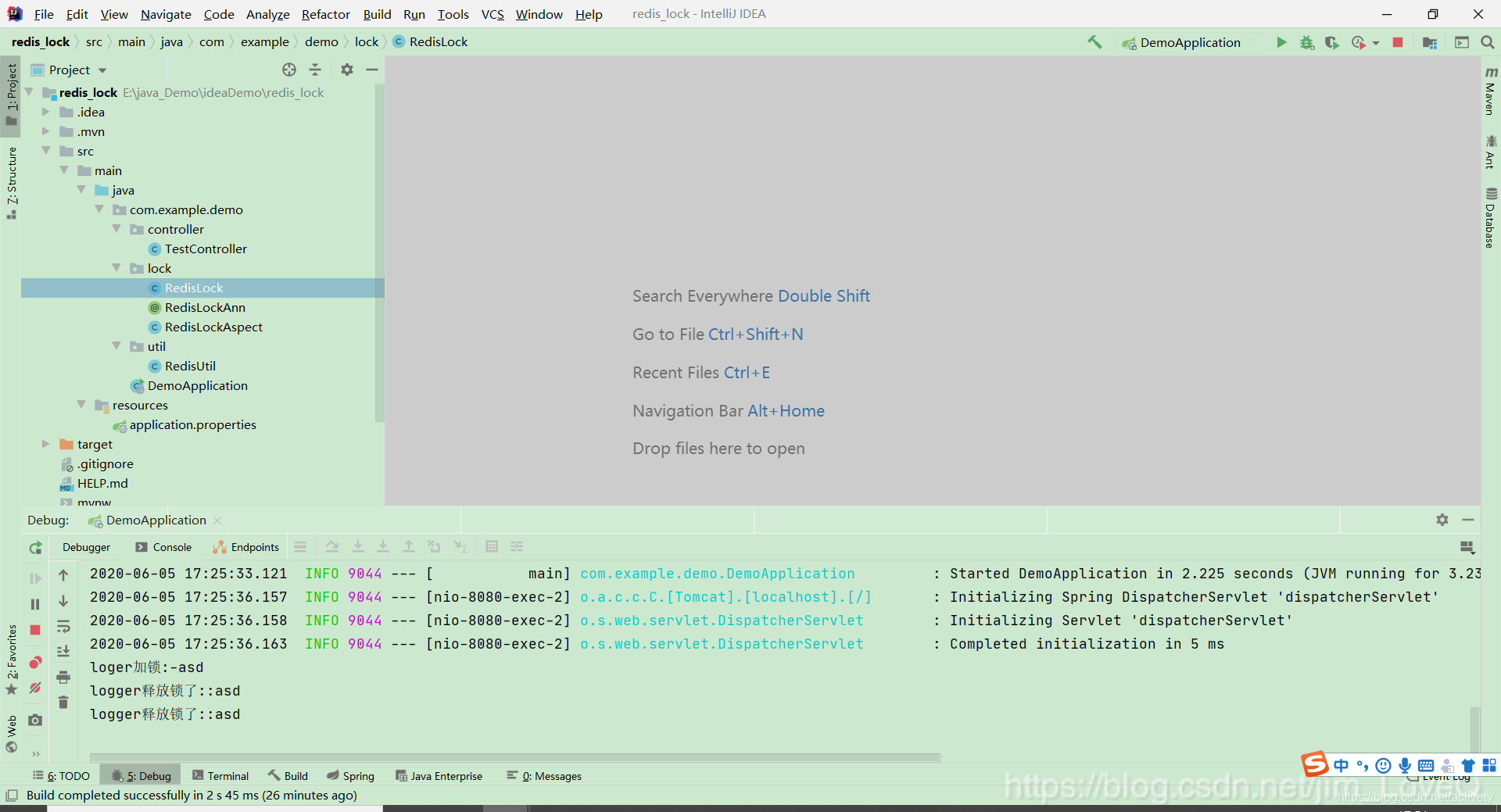This screenshot has height=812, width=1501.
Task: Open the Database tool window
Action: point(1491,217)
